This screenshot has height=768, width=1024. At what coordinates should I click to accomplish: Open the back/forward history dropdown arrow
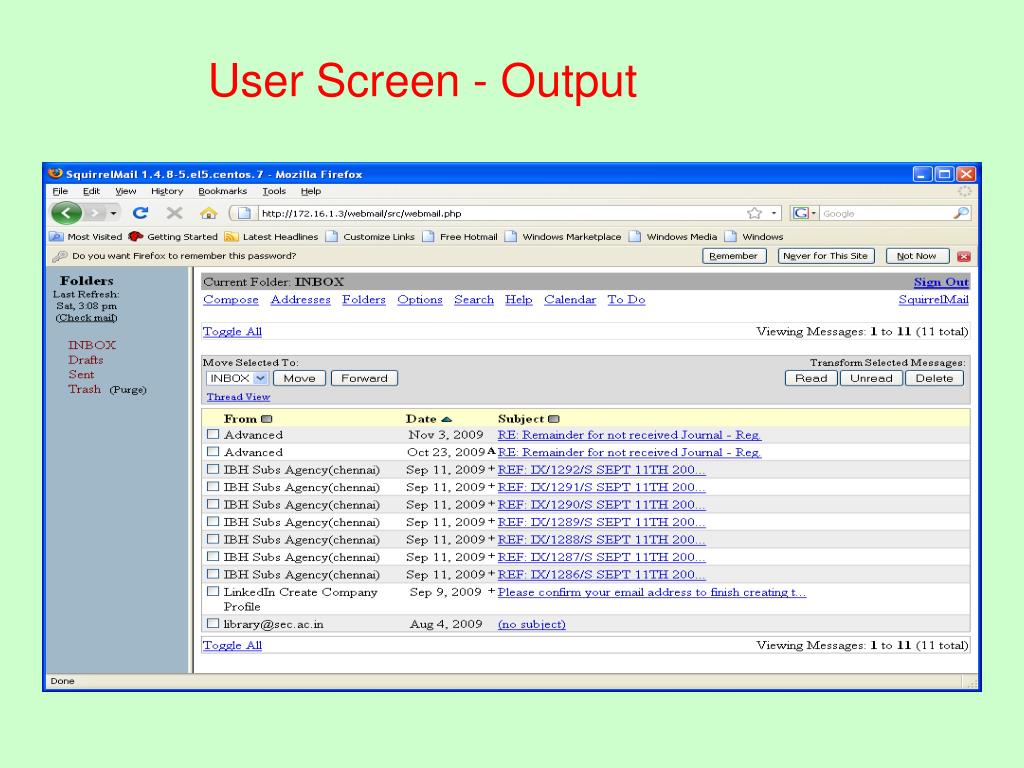coord(113,214)
